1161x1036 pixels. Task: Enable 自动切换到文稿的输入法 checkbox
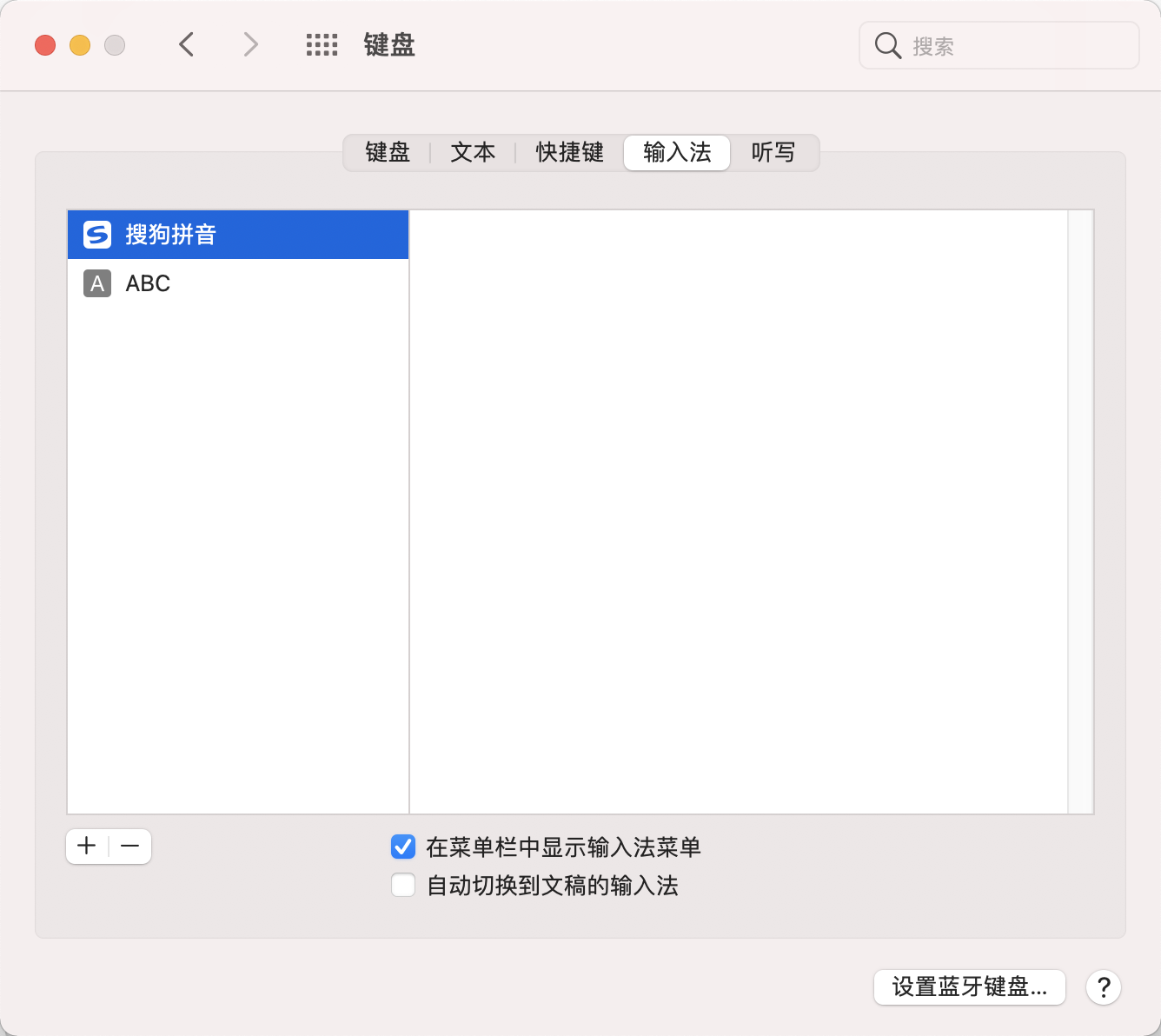pyautogui.click(x=403, y=885)
